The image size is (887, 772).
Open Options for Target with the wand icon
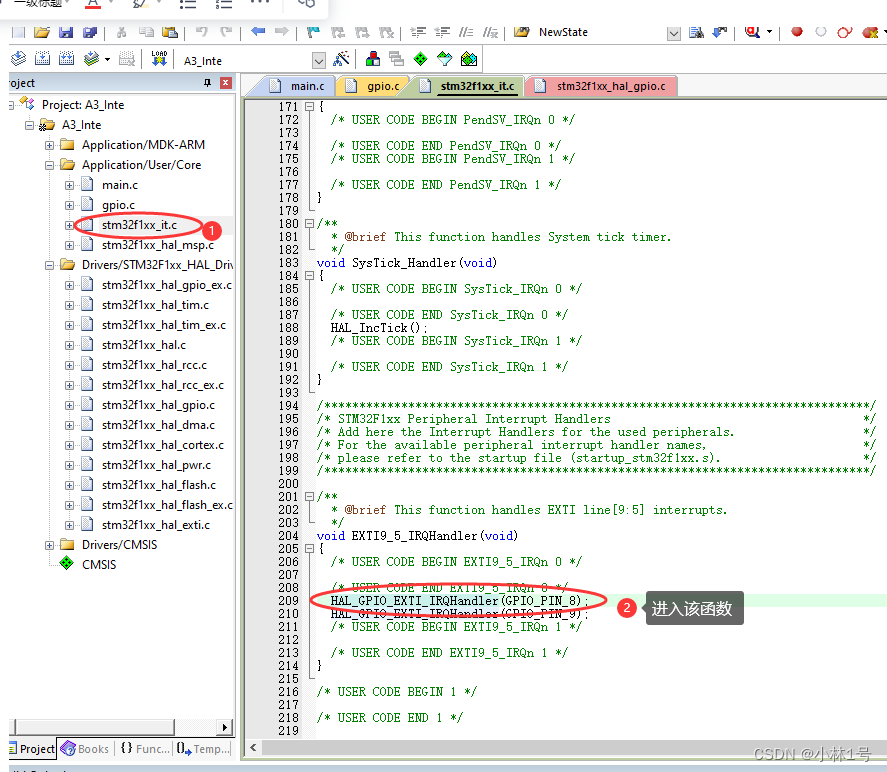click(x=341, y=58)
